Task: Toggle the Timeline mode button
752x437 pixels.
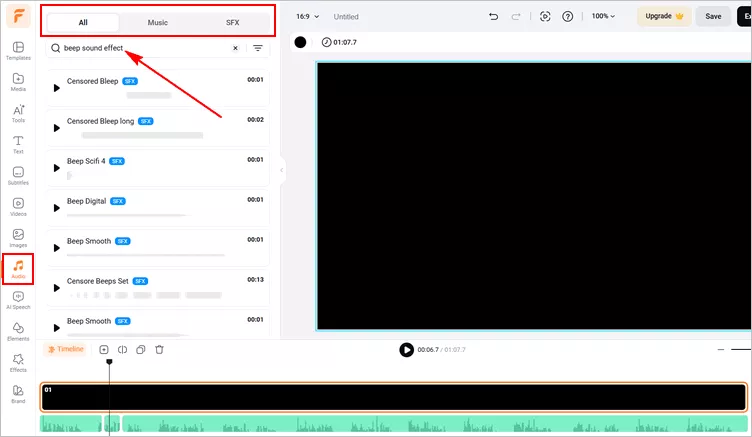Action: (66, 349)
